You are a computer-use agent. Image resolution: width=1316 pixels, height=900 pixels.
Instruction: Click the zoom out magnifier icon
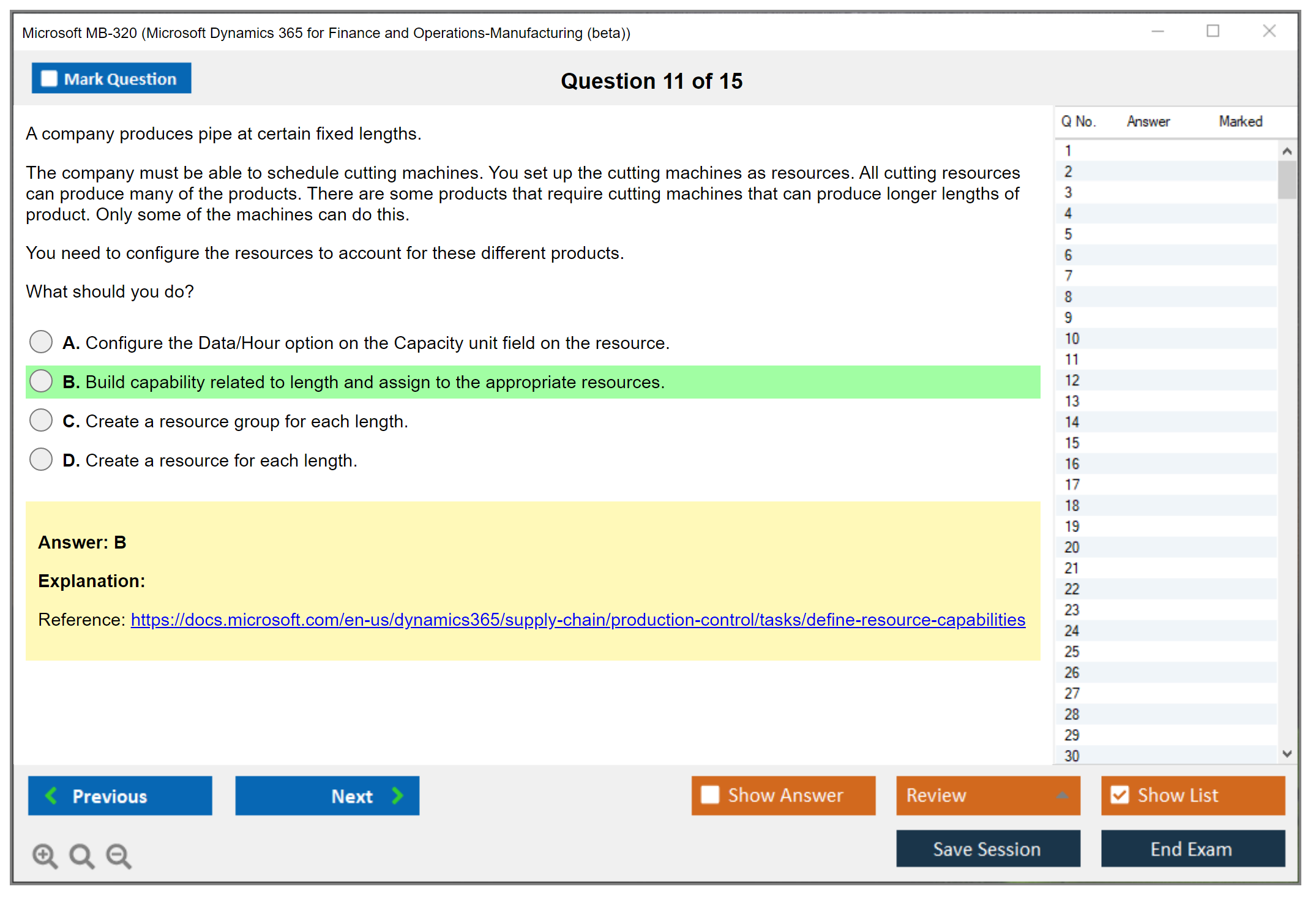(x=118, y=856)
